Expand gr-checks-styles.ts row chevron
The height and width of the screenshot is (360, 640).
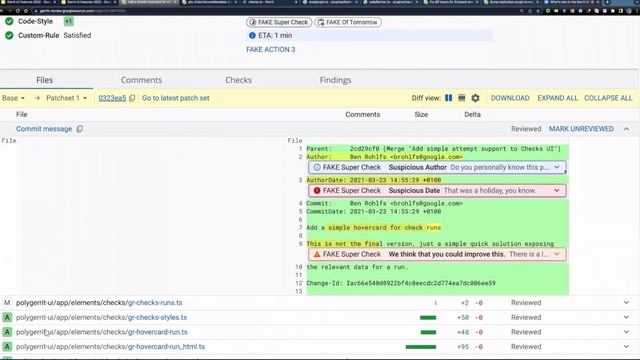point(626,317)
